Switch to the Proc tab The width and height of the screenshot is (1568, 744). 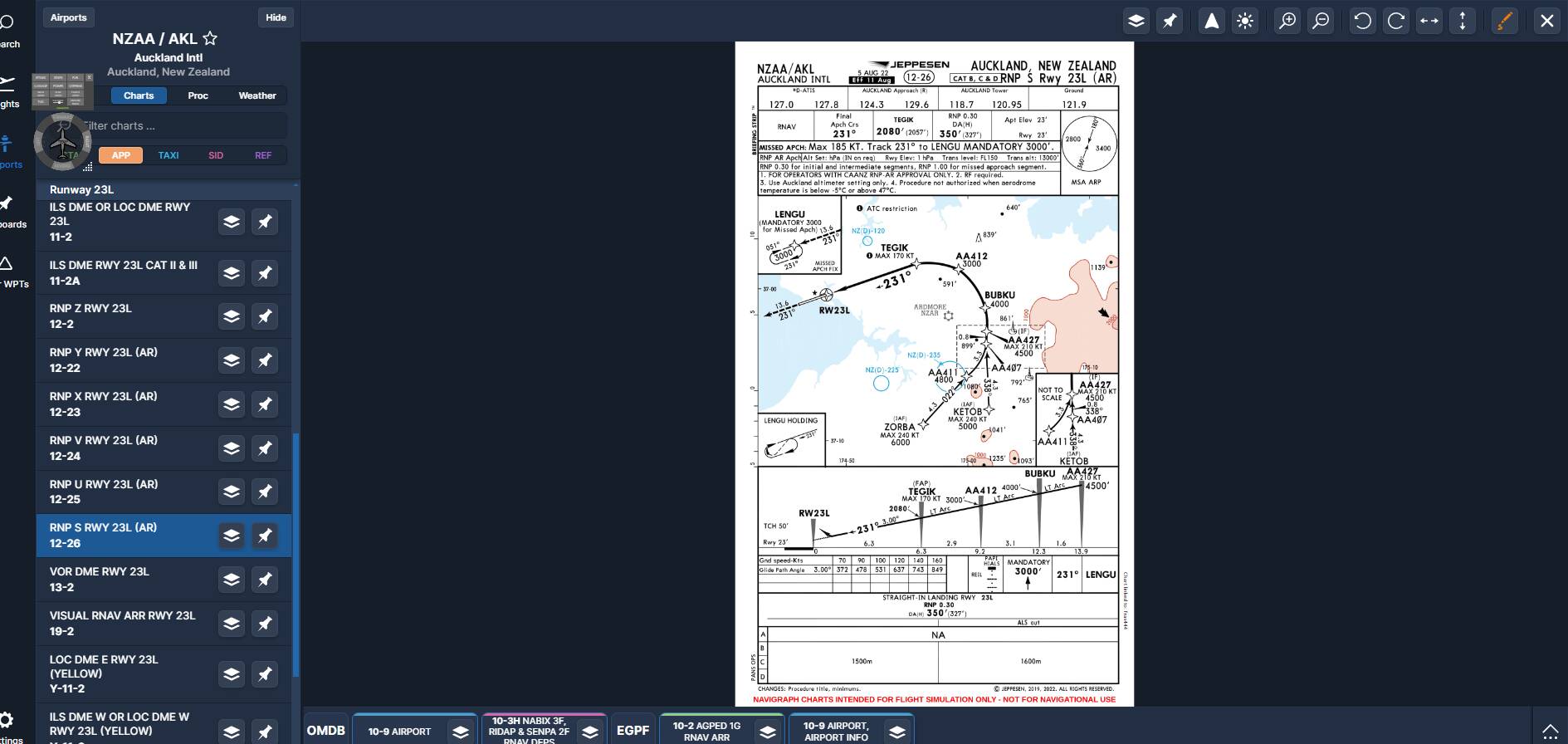point(198,95)
